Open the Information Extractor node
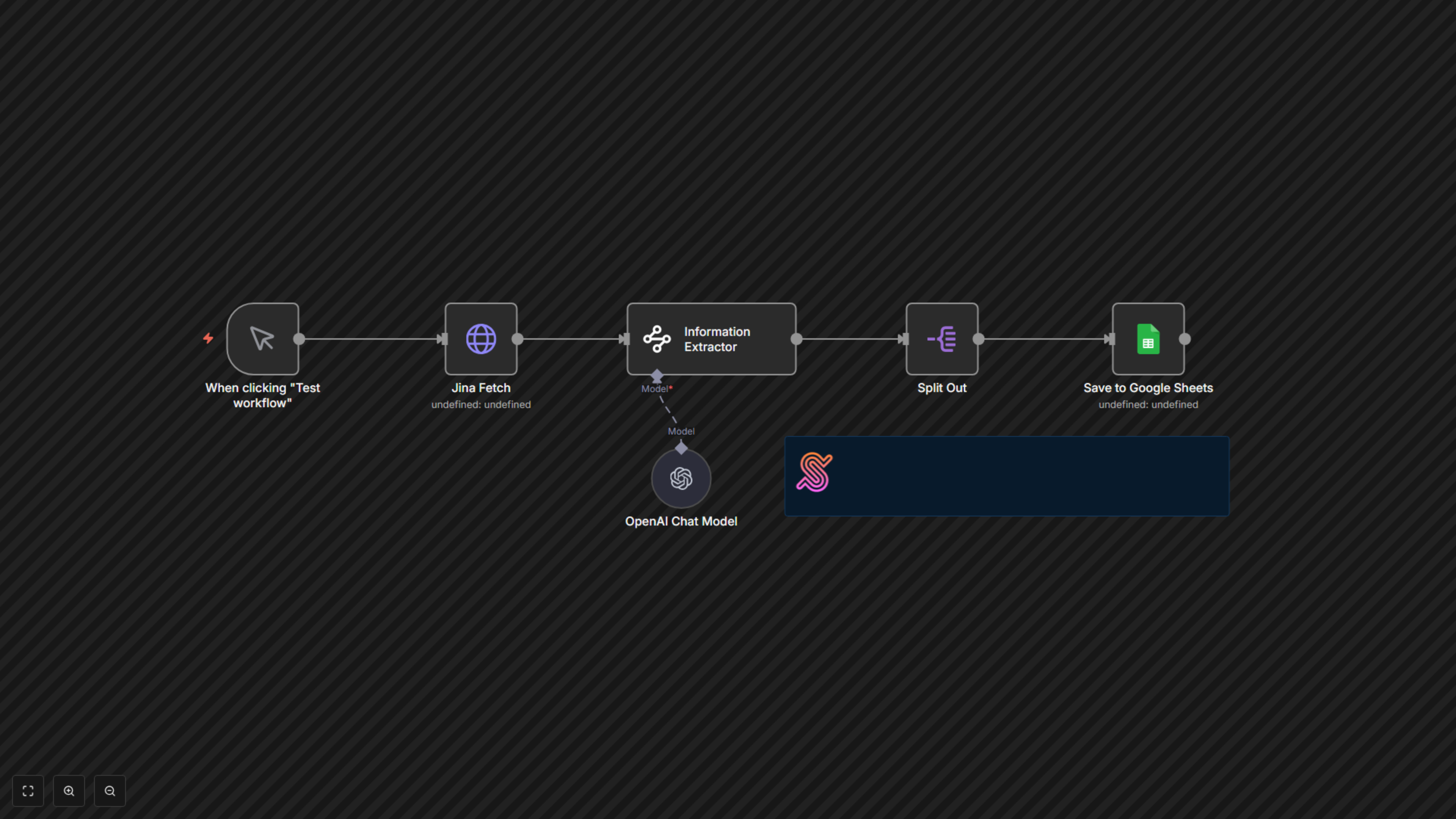 click(711, 339)
